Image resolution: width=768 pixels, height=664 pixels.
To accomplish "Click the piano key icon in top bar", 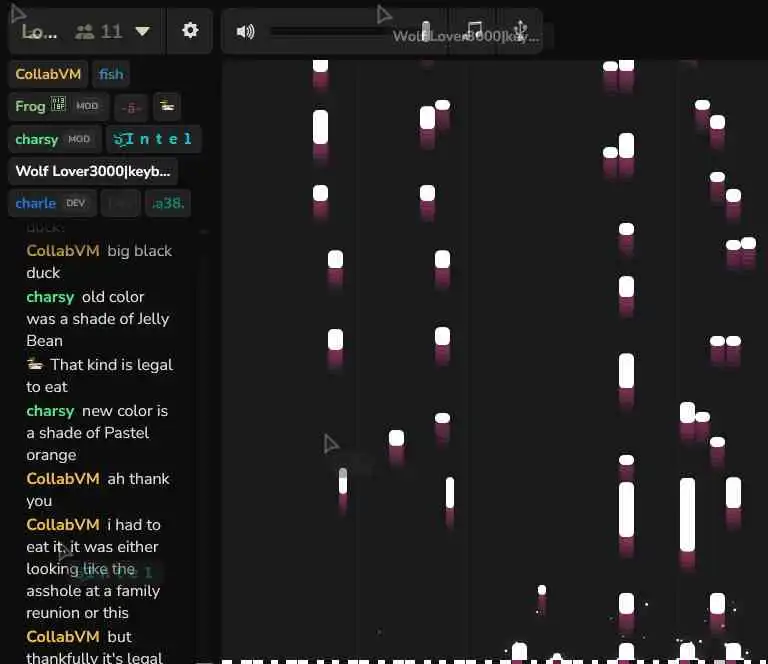I will pyautogui.click(x=426, y=31).
